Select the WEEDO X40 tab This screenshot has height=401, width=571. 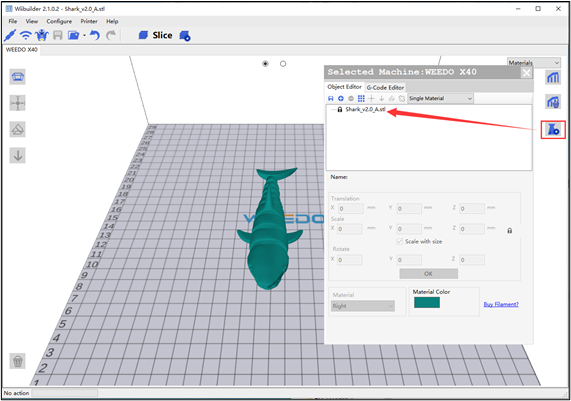click(21, 50)
